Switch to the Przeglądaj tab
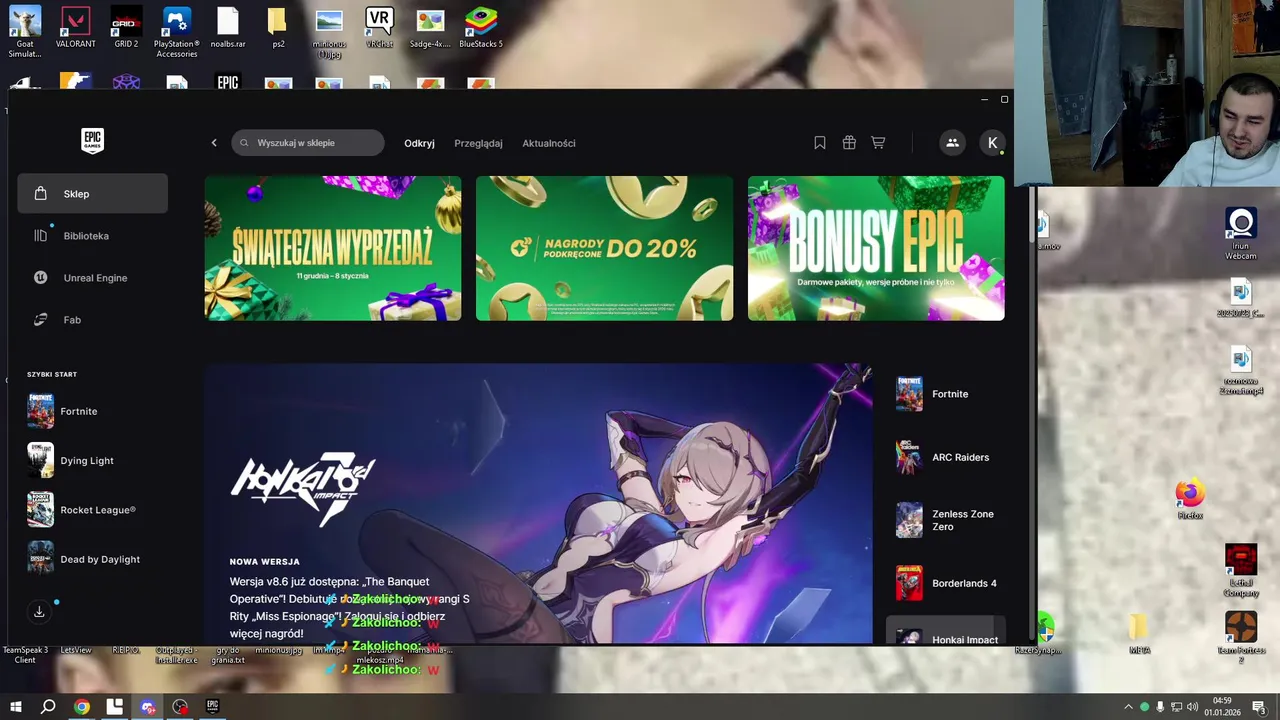 click(478, 143)
